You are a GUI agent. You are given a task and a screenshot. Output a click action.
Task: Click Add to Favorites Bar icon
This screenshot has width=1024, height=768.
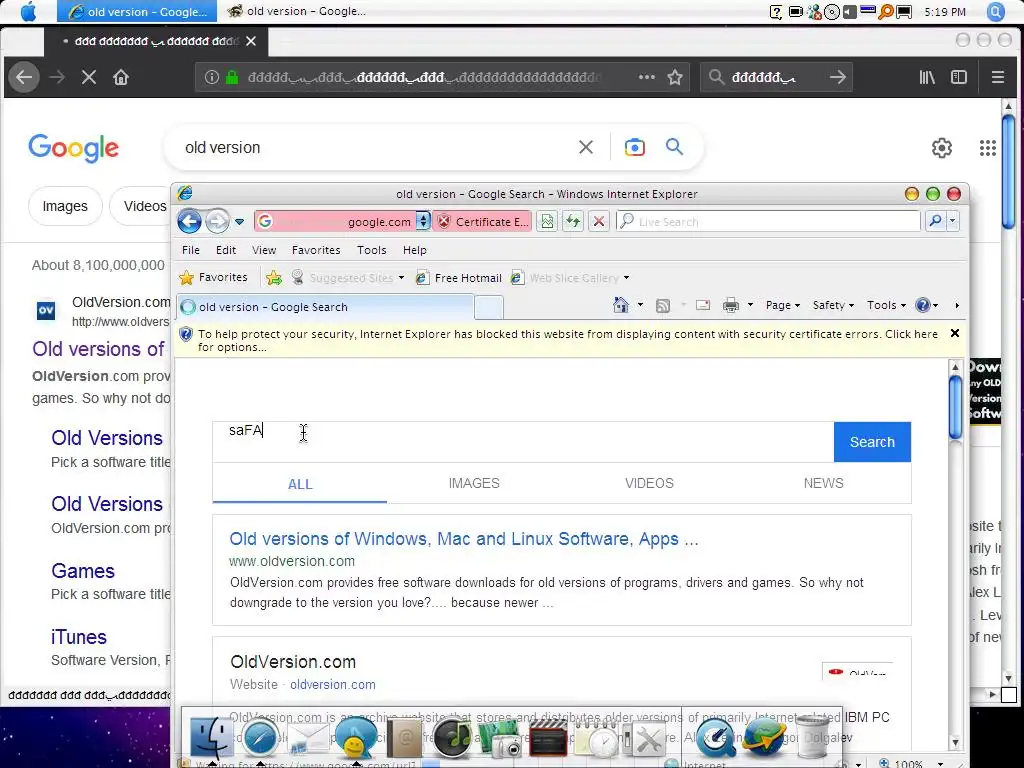tap(274, 278)
